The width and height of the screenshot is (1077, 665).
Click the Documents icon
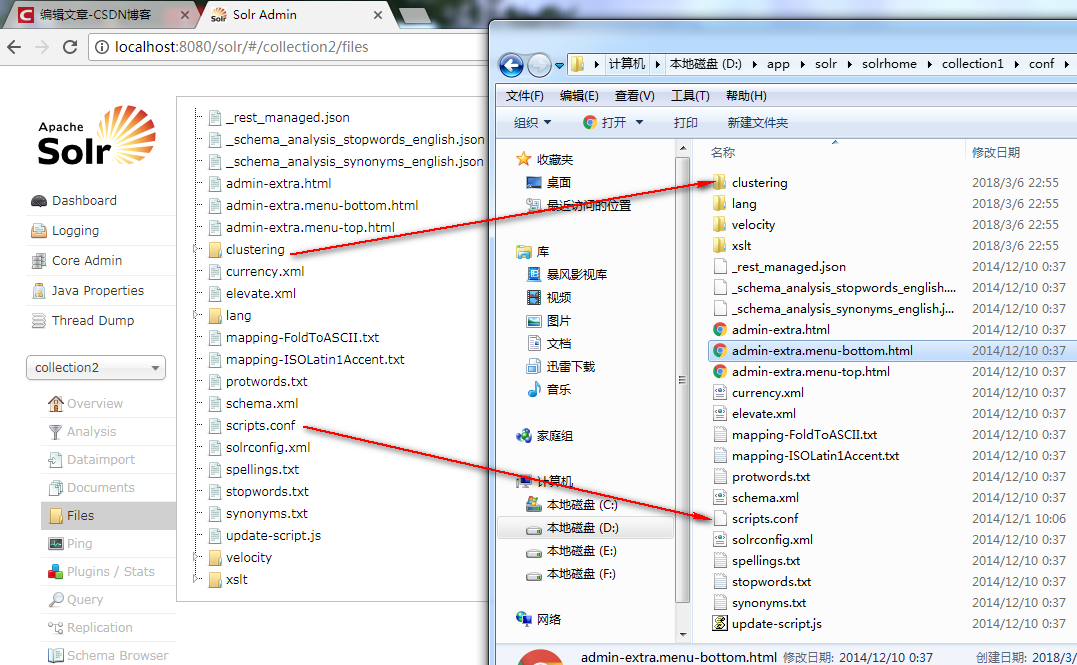(56, 488)
